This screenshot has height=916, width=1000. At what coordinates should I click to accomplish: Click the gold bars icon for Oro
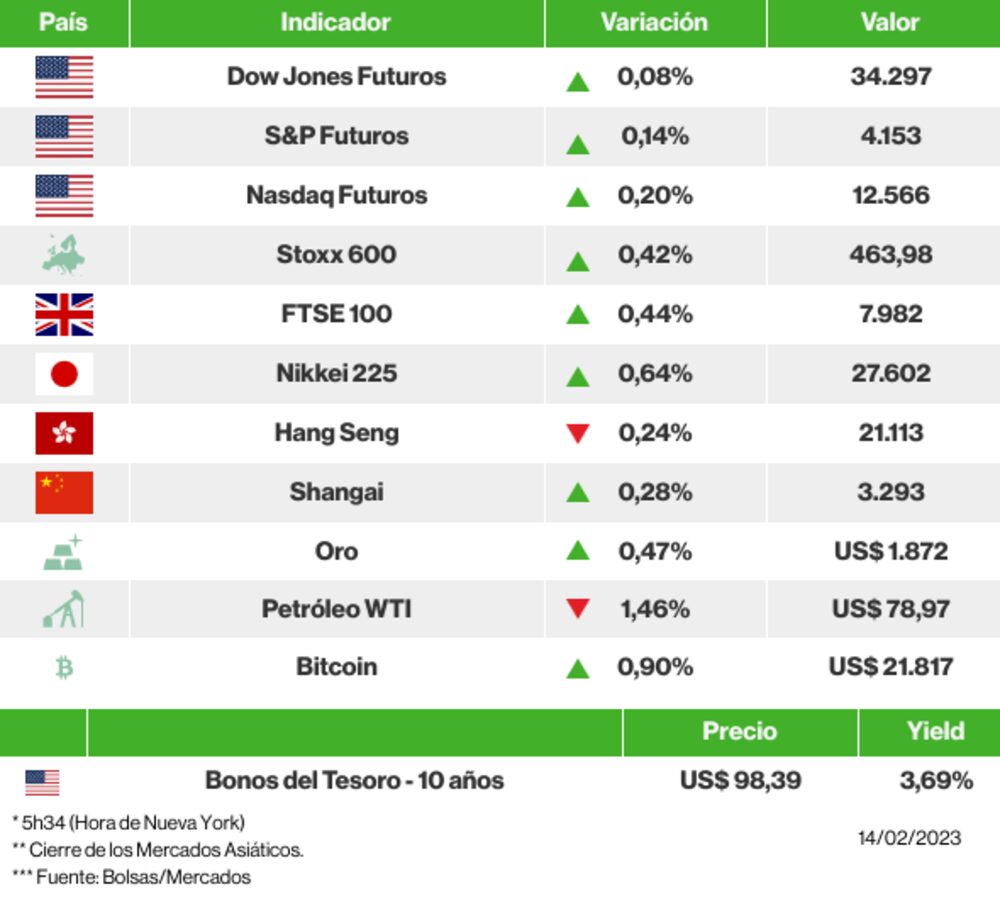[63, 552]
